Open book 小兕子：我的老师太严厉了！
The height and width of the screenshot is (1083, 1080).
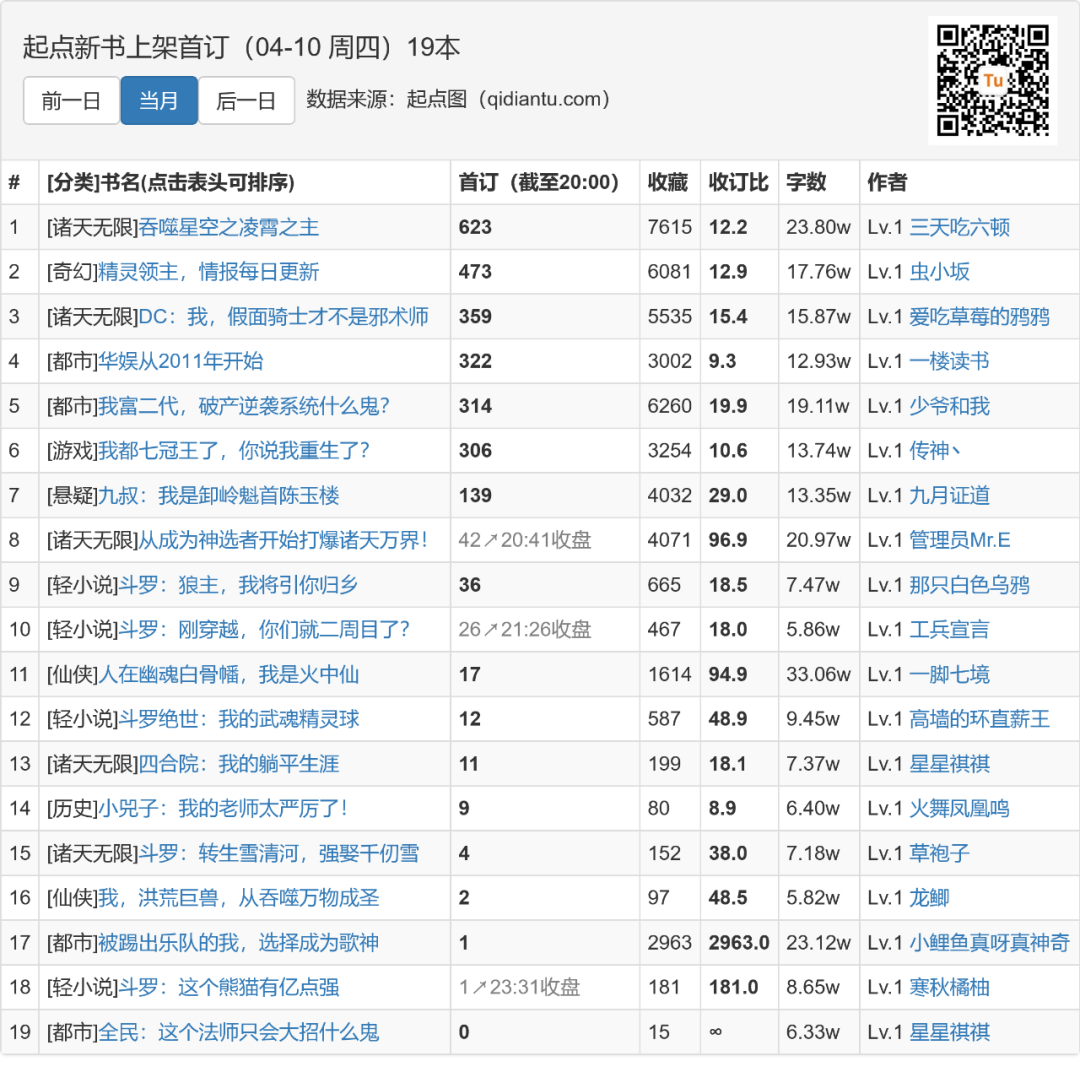click(223, 808)
